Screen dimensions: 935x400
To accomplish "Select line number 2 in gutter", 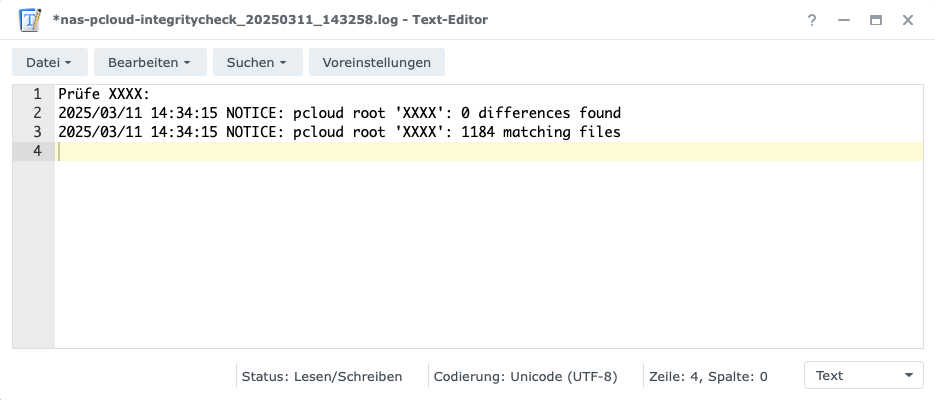I will [37, 113].
